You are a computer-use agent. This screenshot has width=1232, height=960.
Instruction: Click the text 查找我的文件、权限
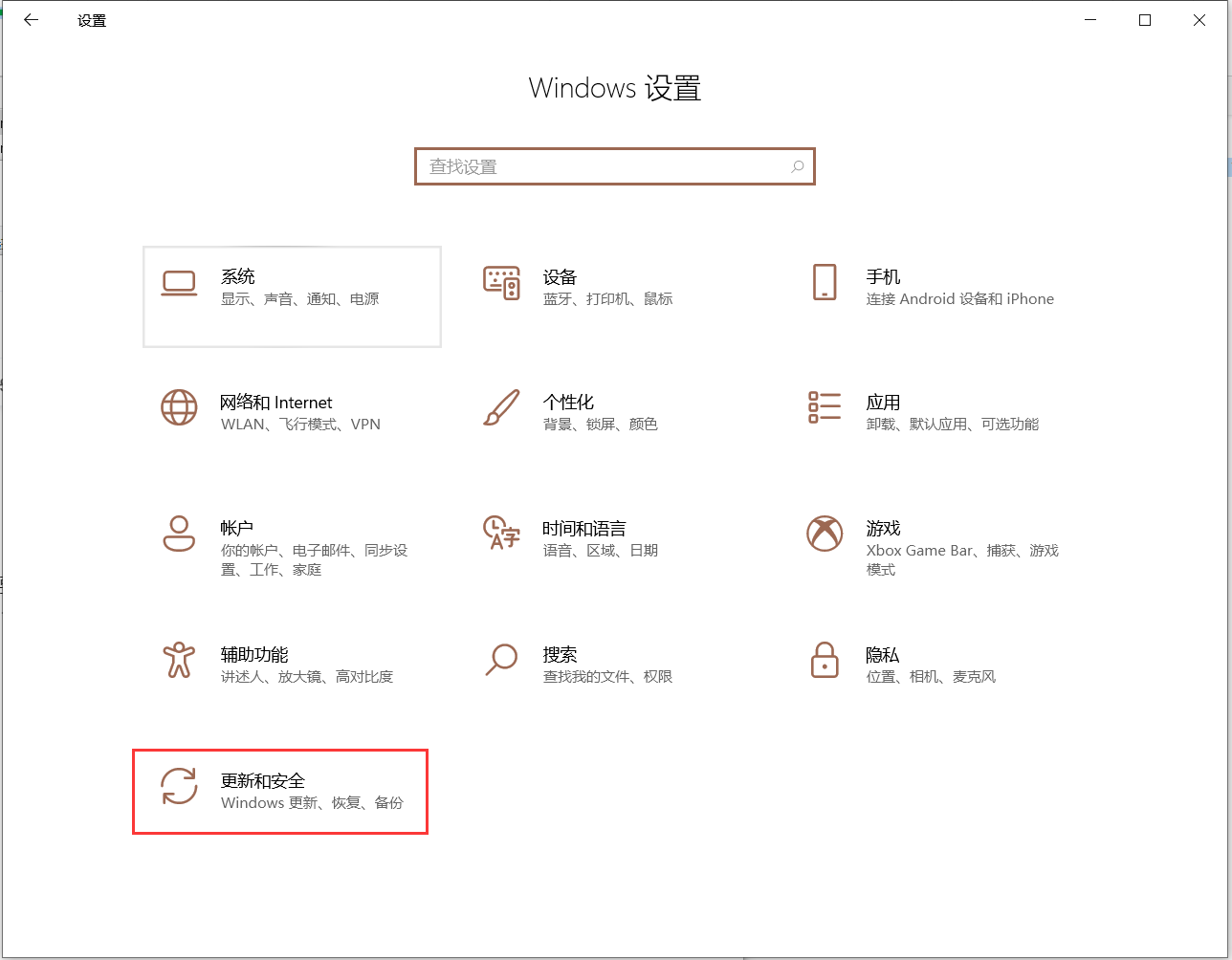608,677
